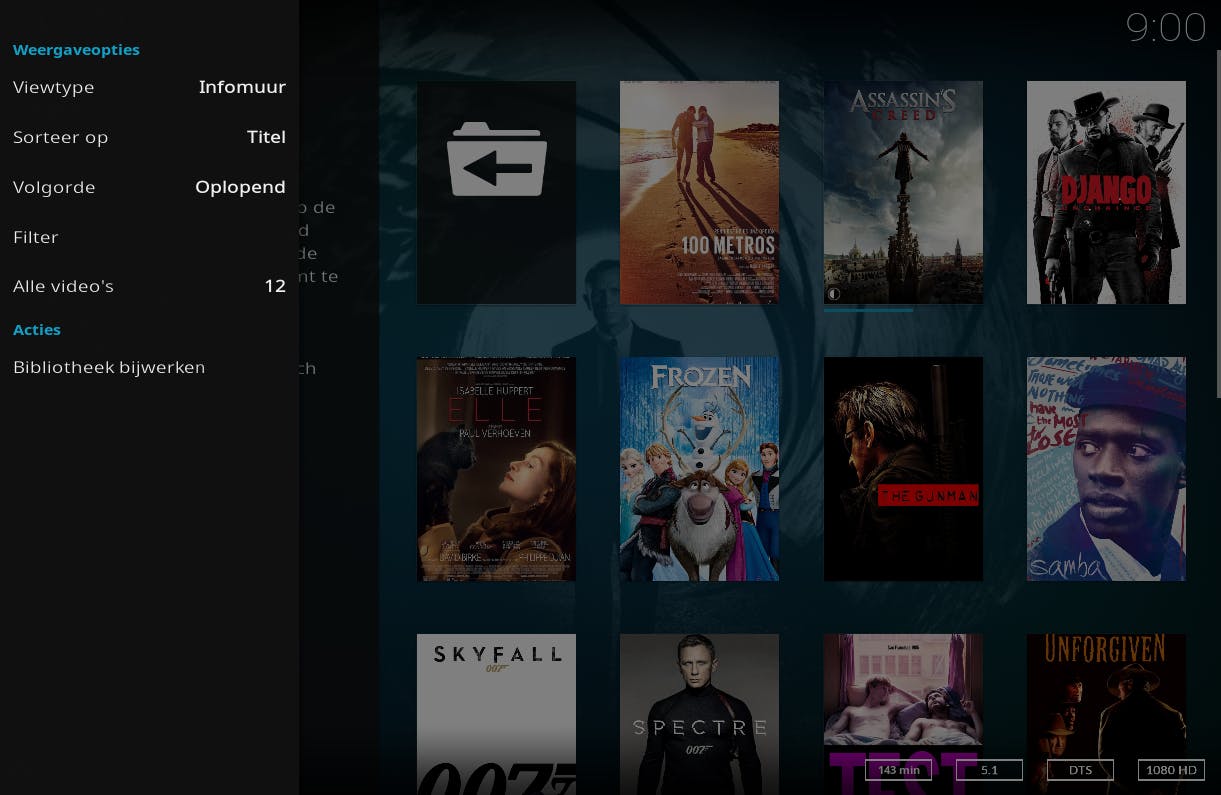
Task: Click the Acties section header
Action: (x=37, y=330)
